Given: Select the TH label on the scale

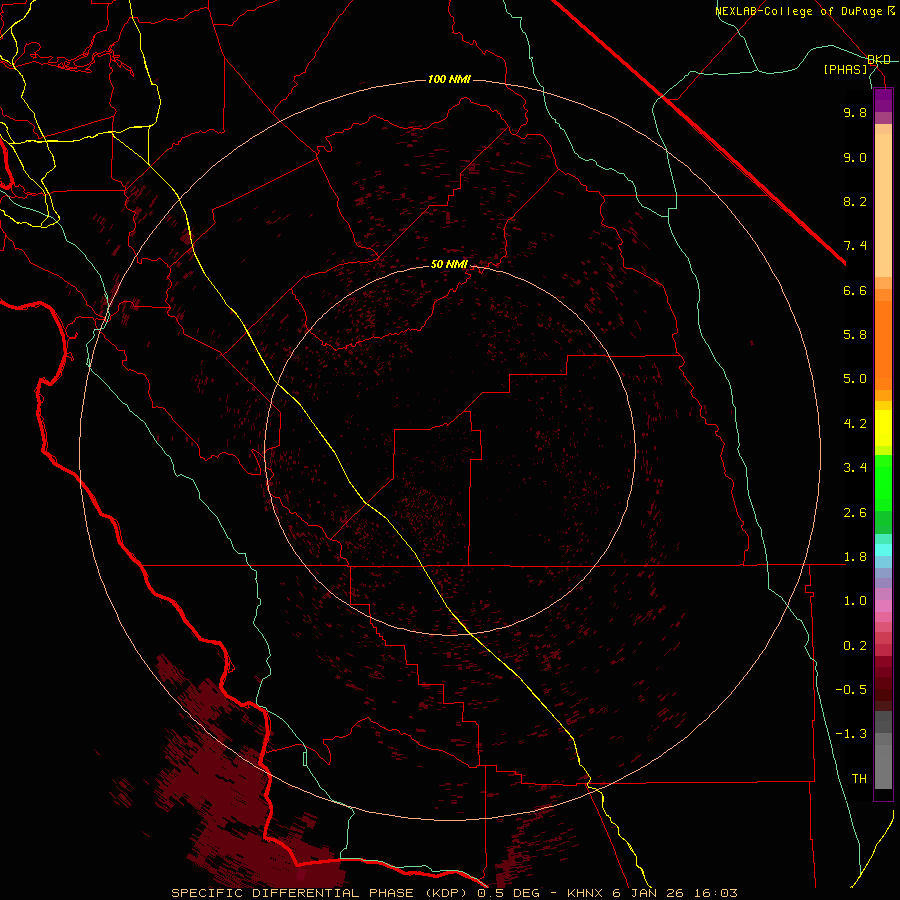Looking at the screenshot, I should pyautogui.click(x=859, y=779).
